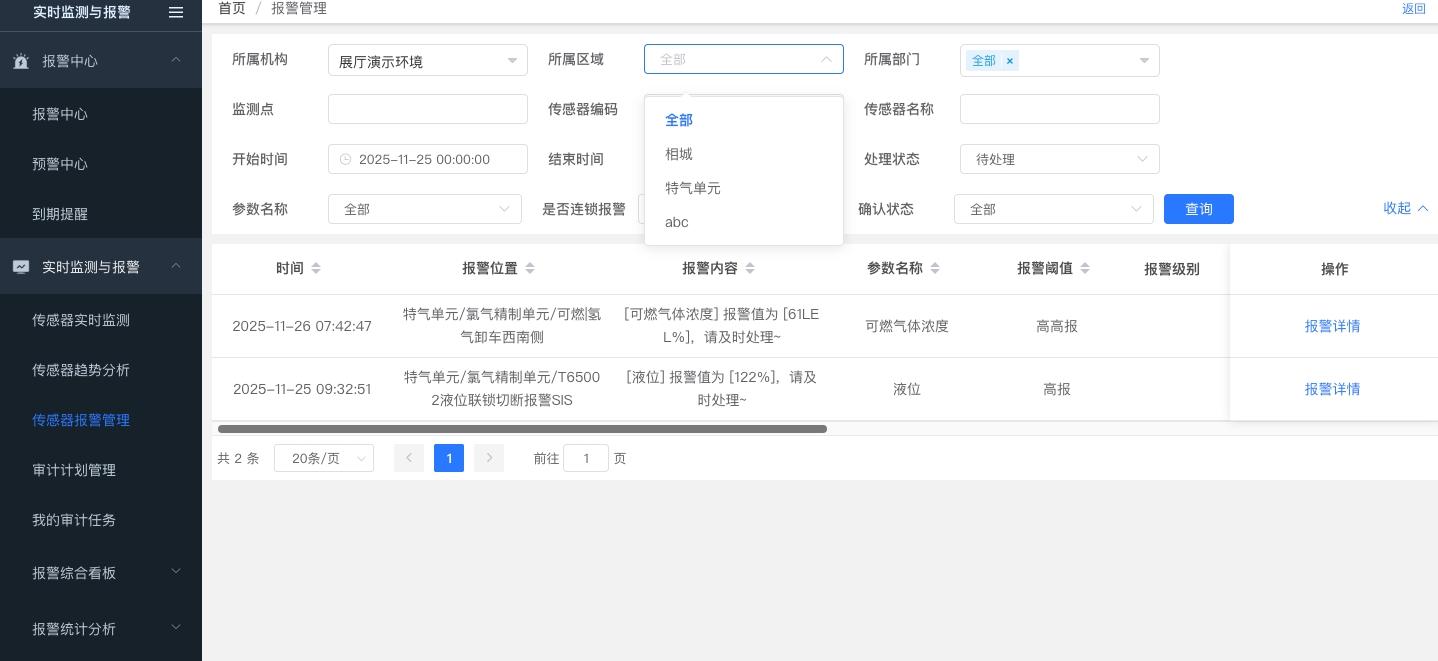Click the 监测点 input field
1438x661 pixels.
[x=427, y=109]
